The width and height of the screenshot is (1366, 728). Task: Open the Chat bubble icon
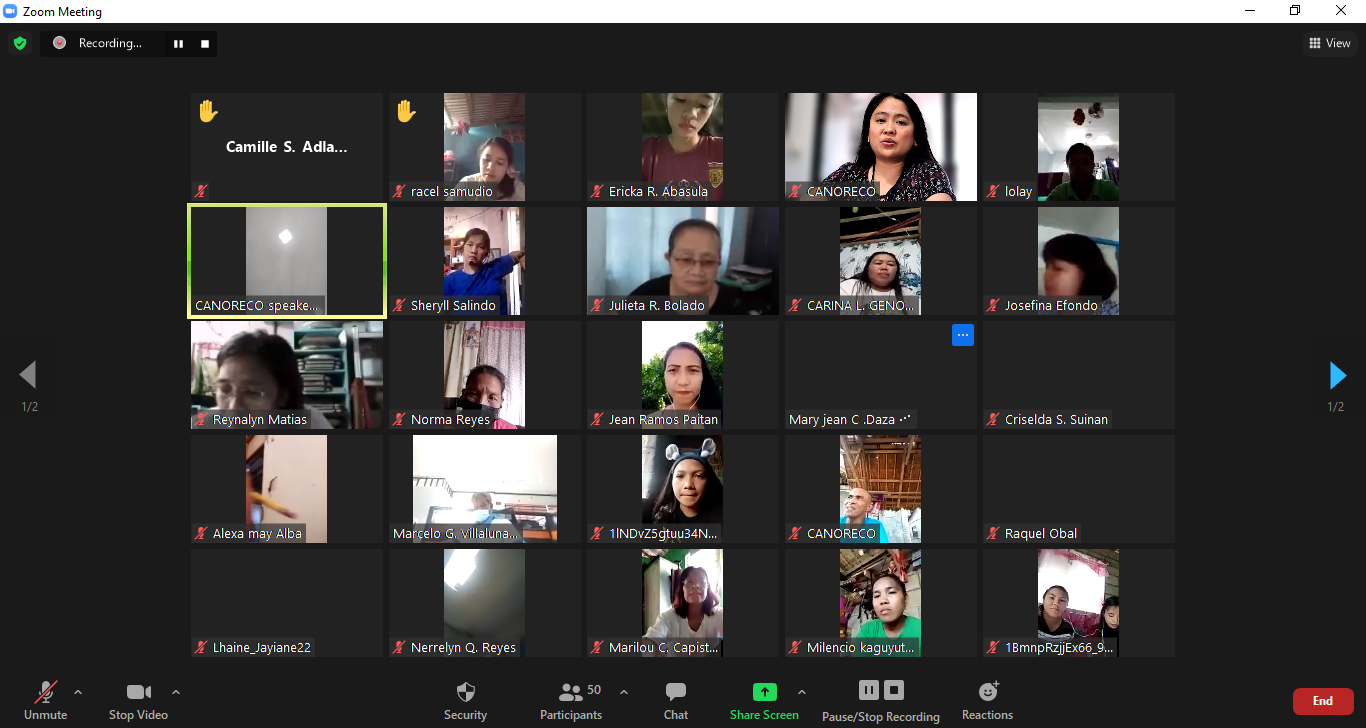(676, 692)
